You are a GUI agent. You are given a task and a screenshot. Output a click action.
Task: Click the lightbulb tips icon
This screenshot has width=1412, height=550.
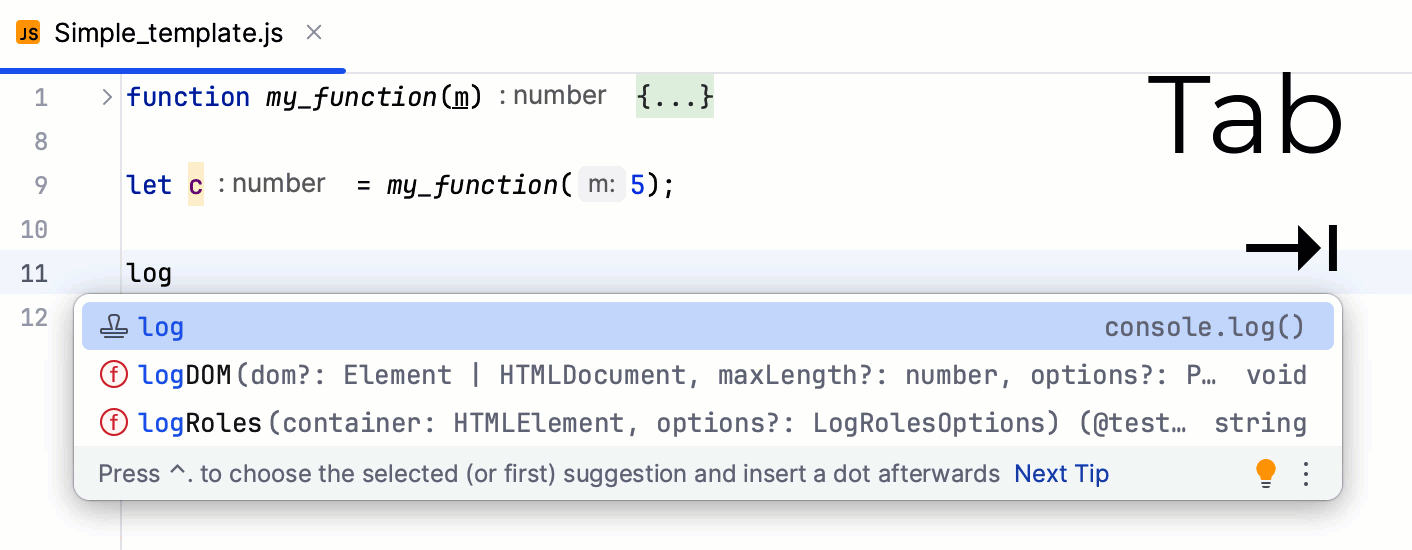tap(1266, 473)
